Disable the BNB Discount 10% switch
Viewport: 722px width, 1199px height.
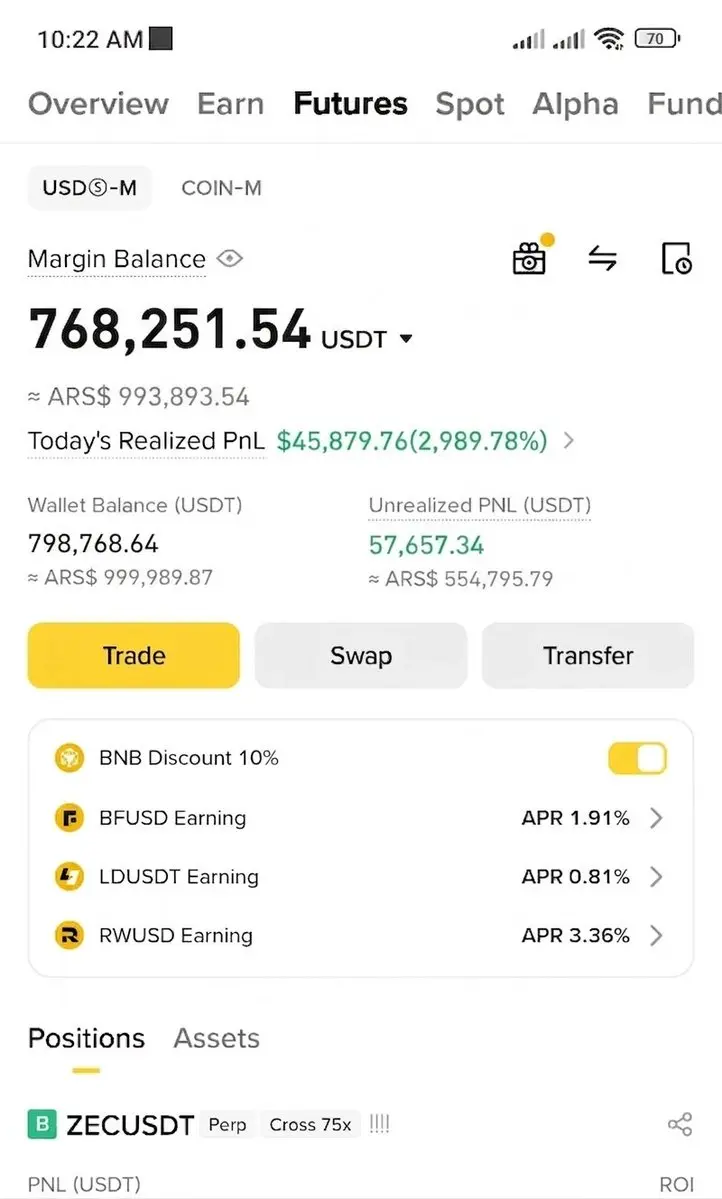[637, 759]
